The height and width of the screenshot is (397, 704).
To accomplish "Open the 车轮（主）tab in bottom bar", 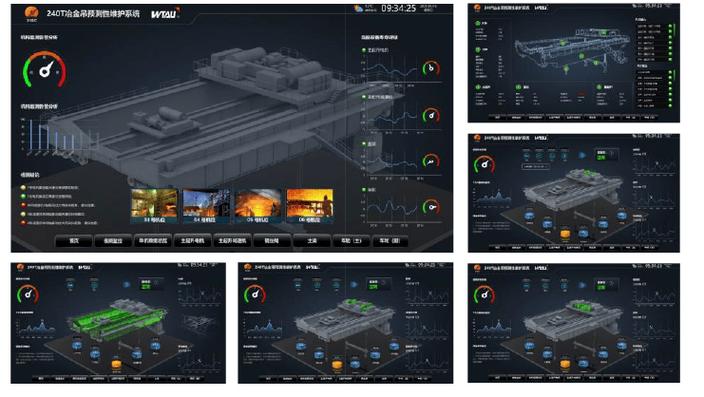I will click(351, 241).
